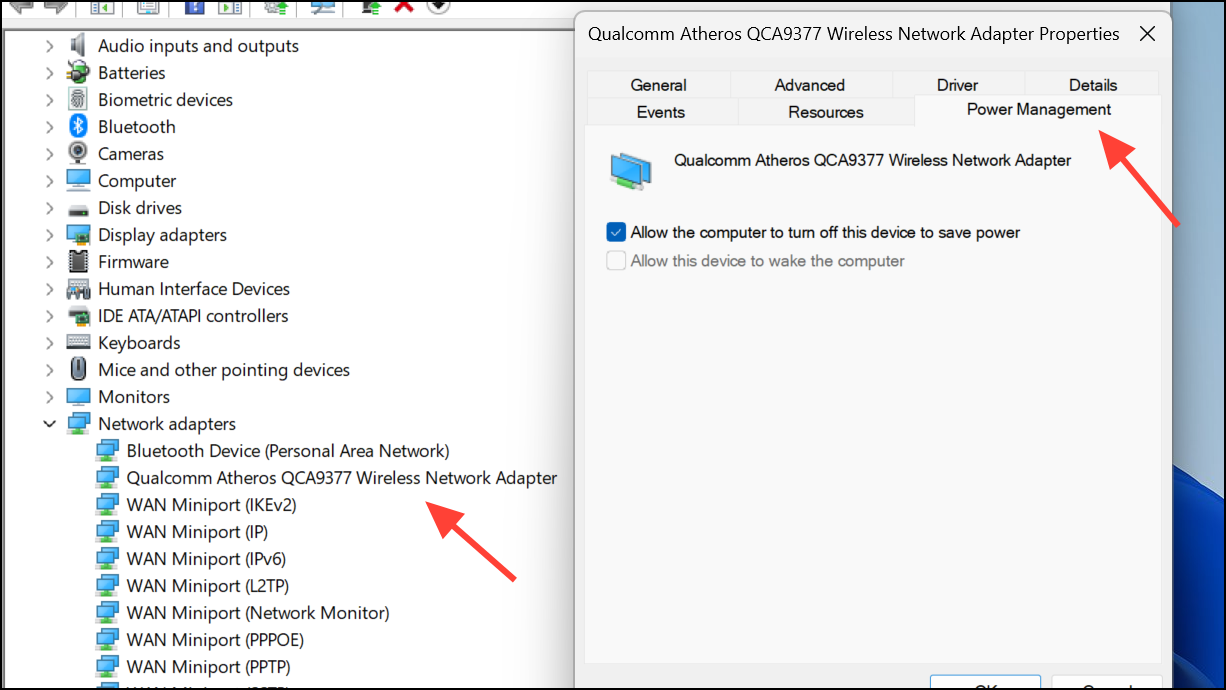Image resolution: width=1226 pixels, height=690 pixels.
Task: Click the Cameras webcam icon
Action: [78, 154]
